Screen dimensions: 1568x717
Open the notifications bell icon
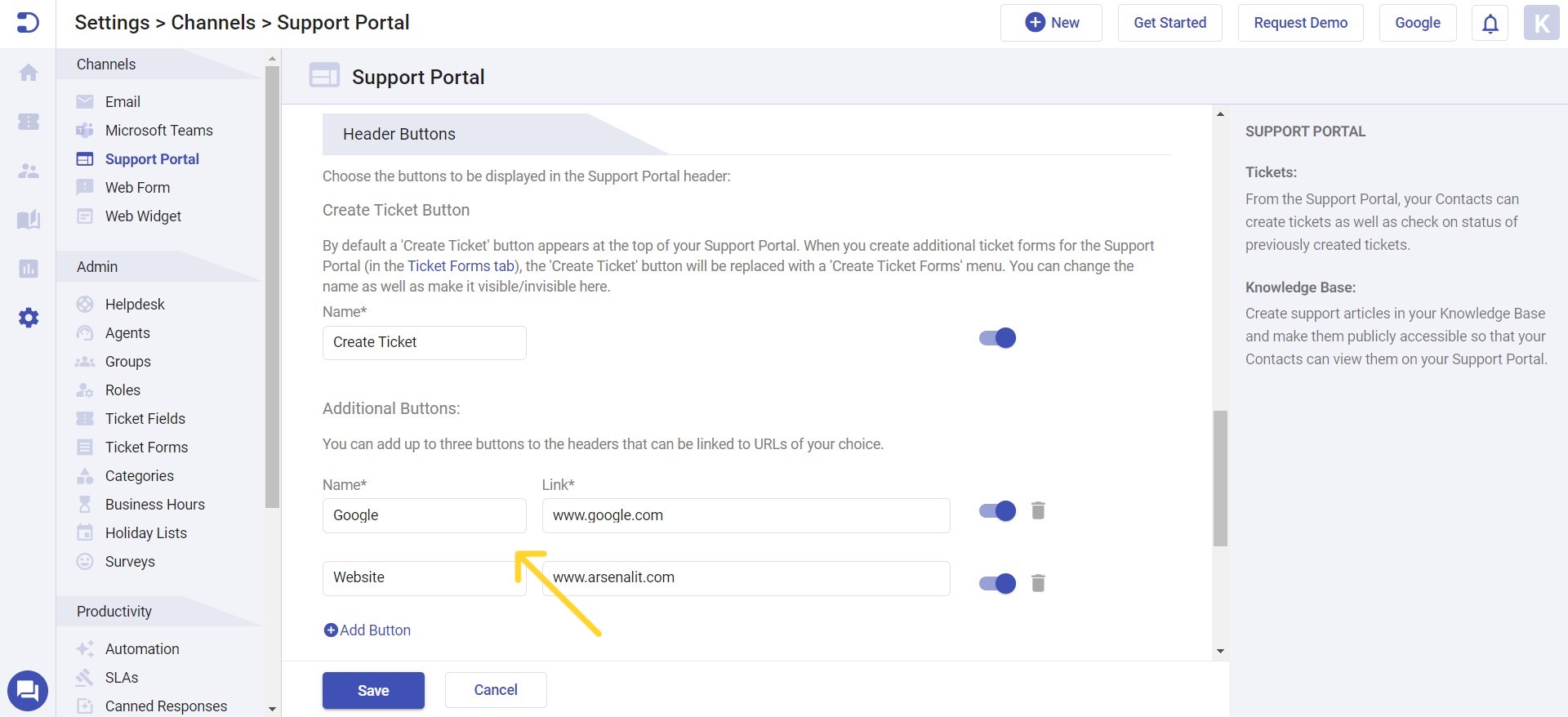(x=1490, y=23)
